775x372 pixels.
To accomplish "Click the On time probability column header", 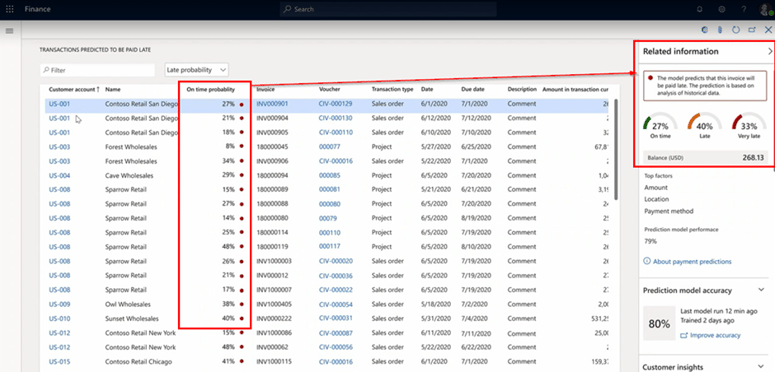I will [x=211, y=89].
